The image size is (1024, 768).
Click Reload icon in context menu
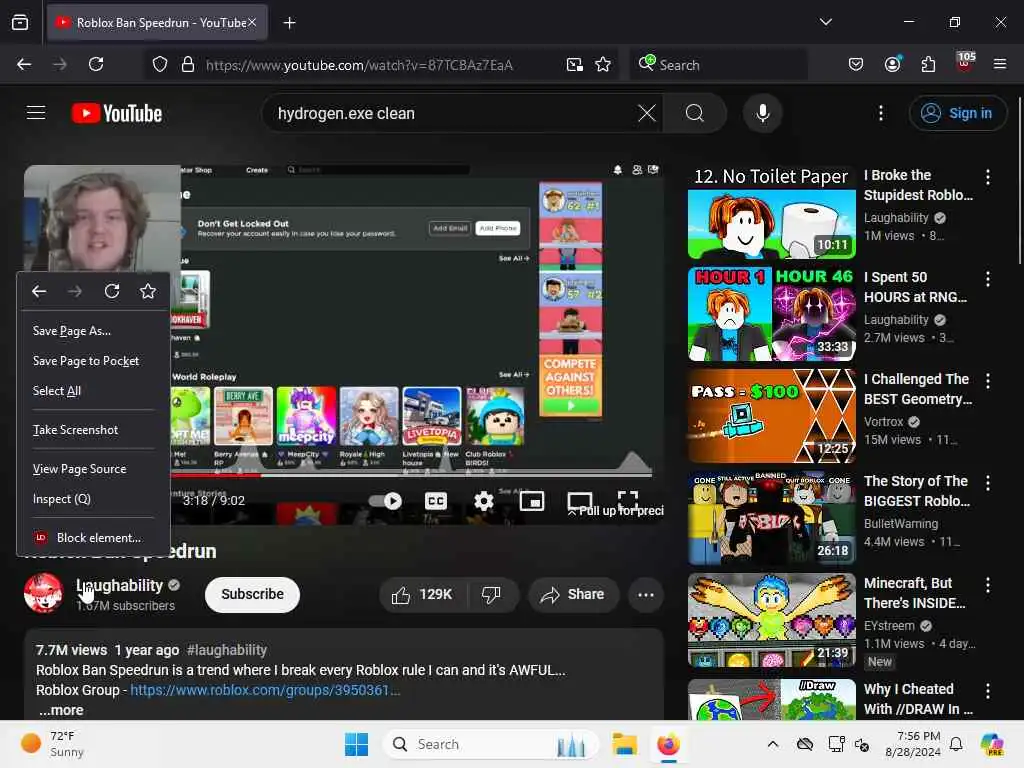coord(112,291)
